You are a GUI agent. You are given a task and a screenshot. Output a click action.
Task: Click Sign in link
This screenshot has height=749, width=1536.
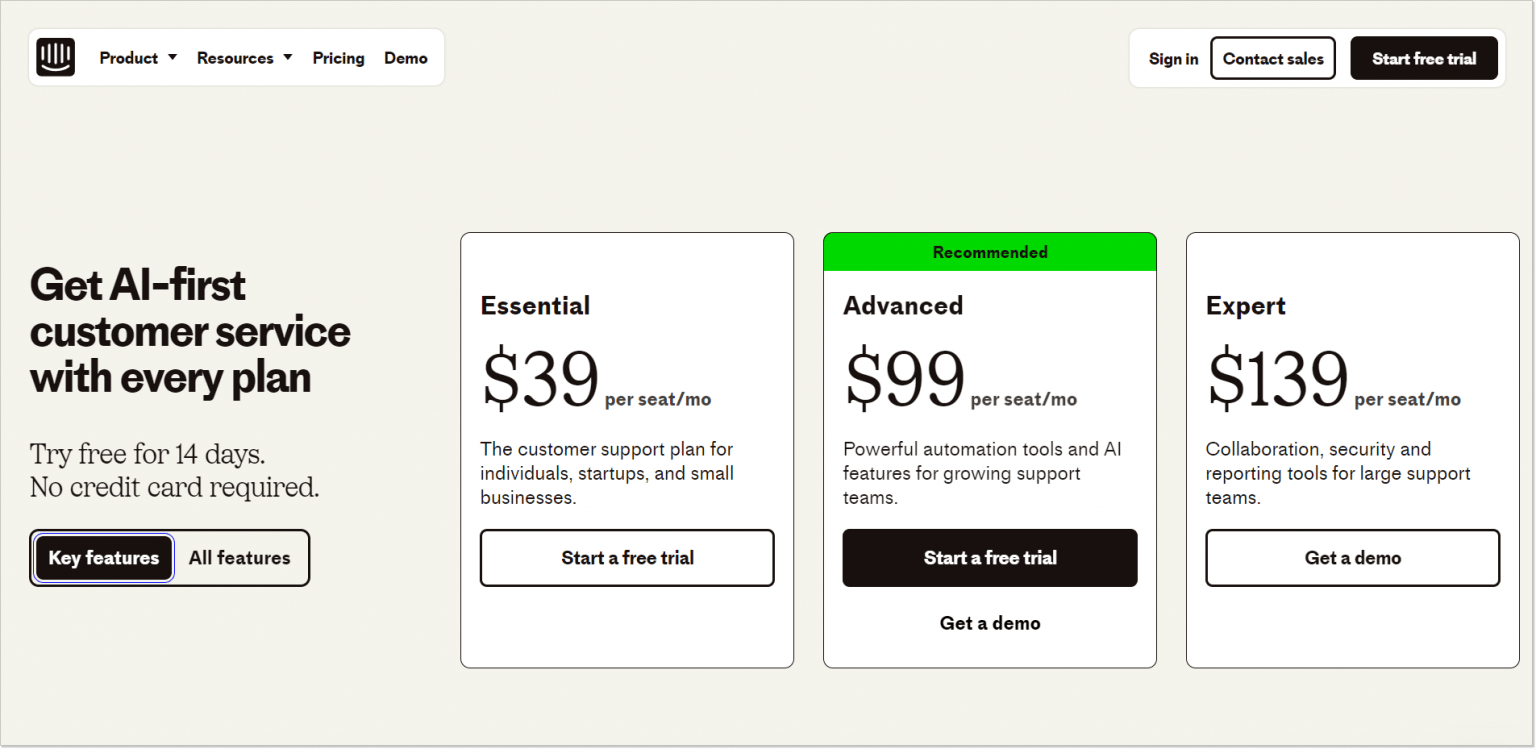pyautogui.click(x=1173, y=58)
